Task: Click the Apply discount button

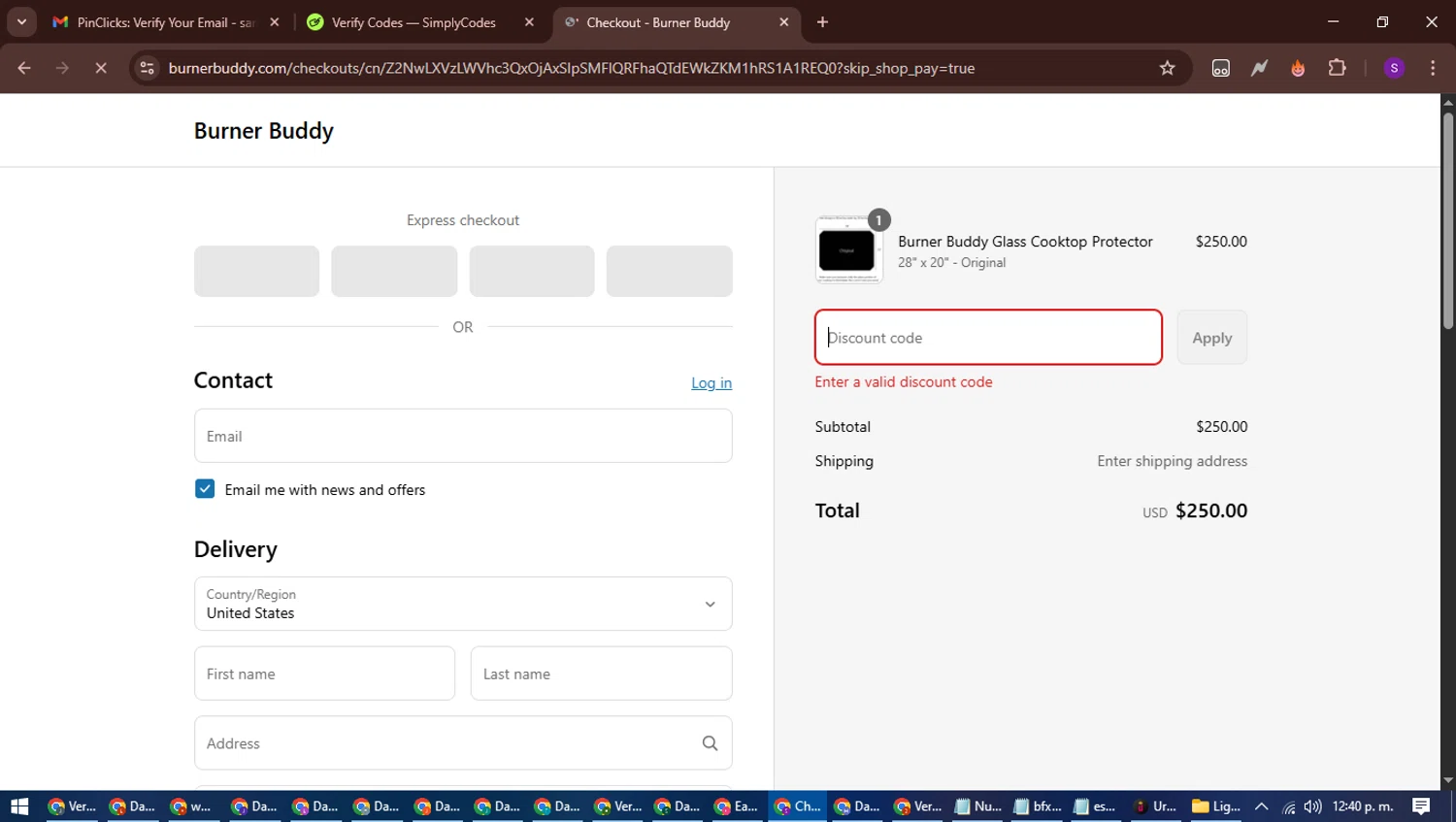Action: point(1212,338)
